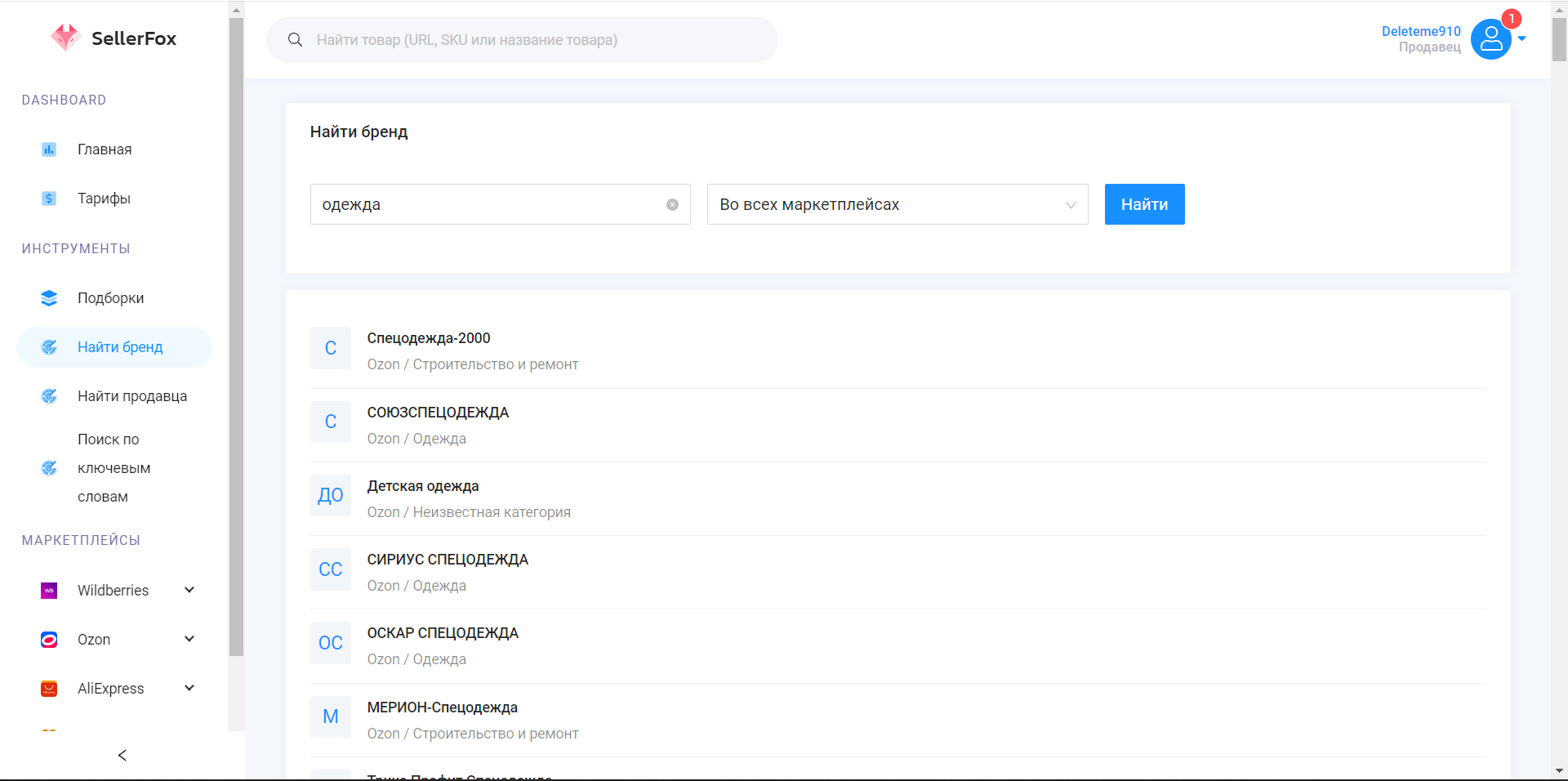Click the C avatar for СОЮЗСПЕЦОДЕЖДА
The width and height of the screenshot is (1568, 781).
331,422
